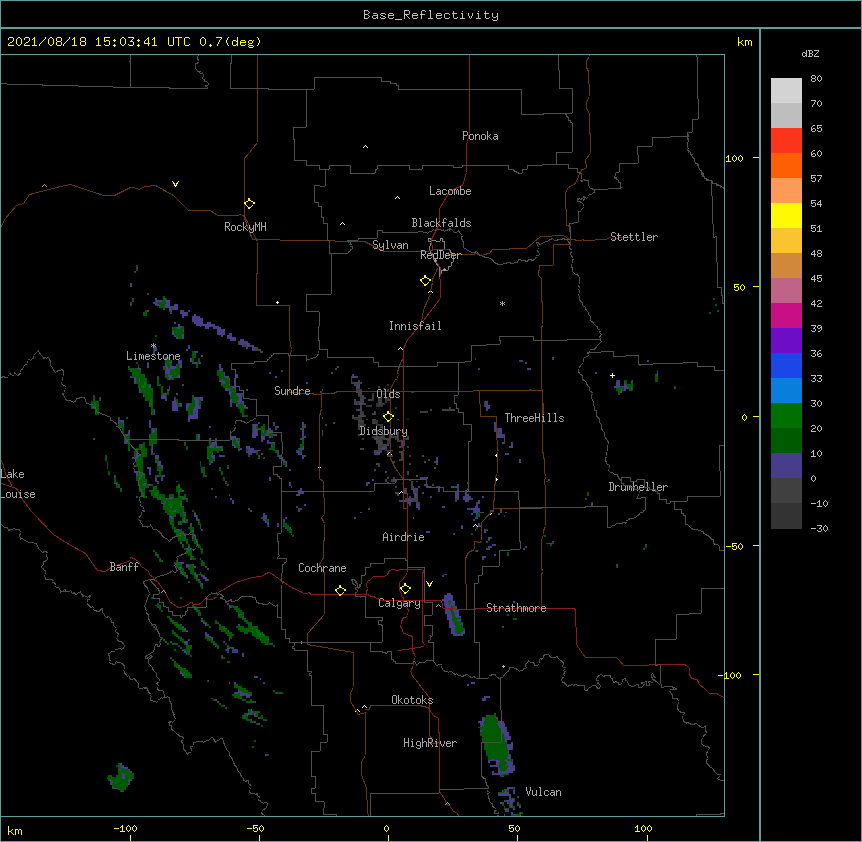Click the dark gray -30 legend swatch
Viewport: 862px width, 842px height.
coord(786,516)
